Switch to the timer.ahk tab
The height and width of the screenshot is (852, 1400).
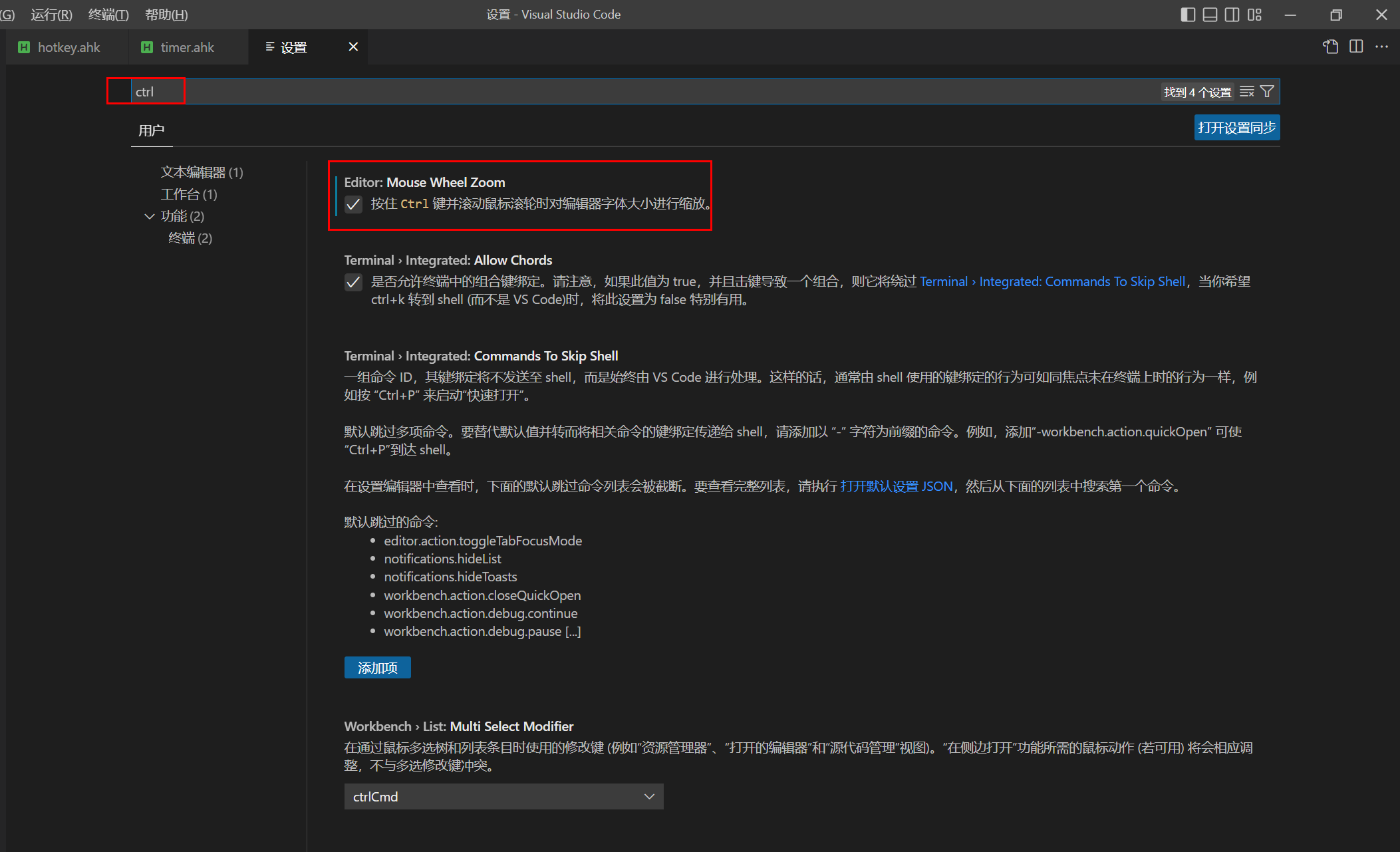188,47
